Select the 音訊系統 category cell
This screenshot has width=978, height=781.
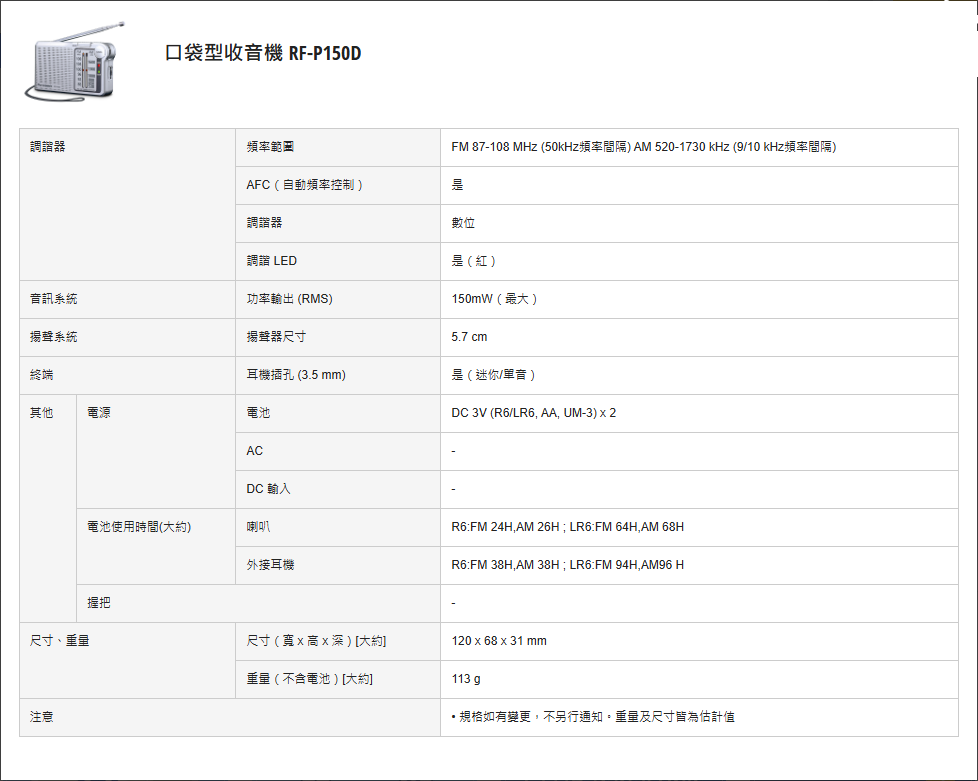pyautogui.click(x=54, y=299)
